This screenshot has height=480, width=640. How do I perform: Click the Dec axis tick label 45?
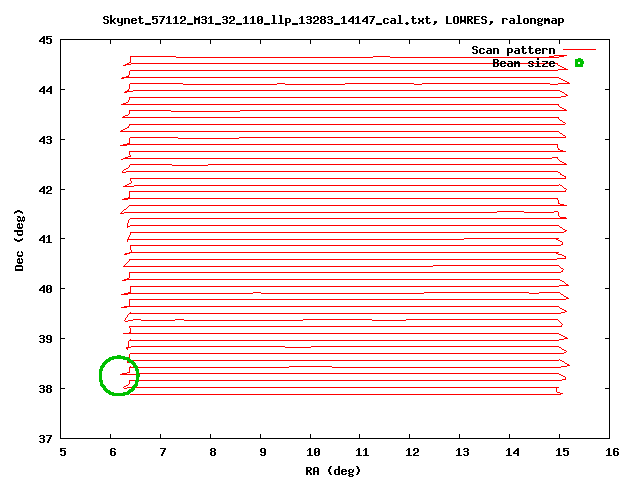coord(46,40)
